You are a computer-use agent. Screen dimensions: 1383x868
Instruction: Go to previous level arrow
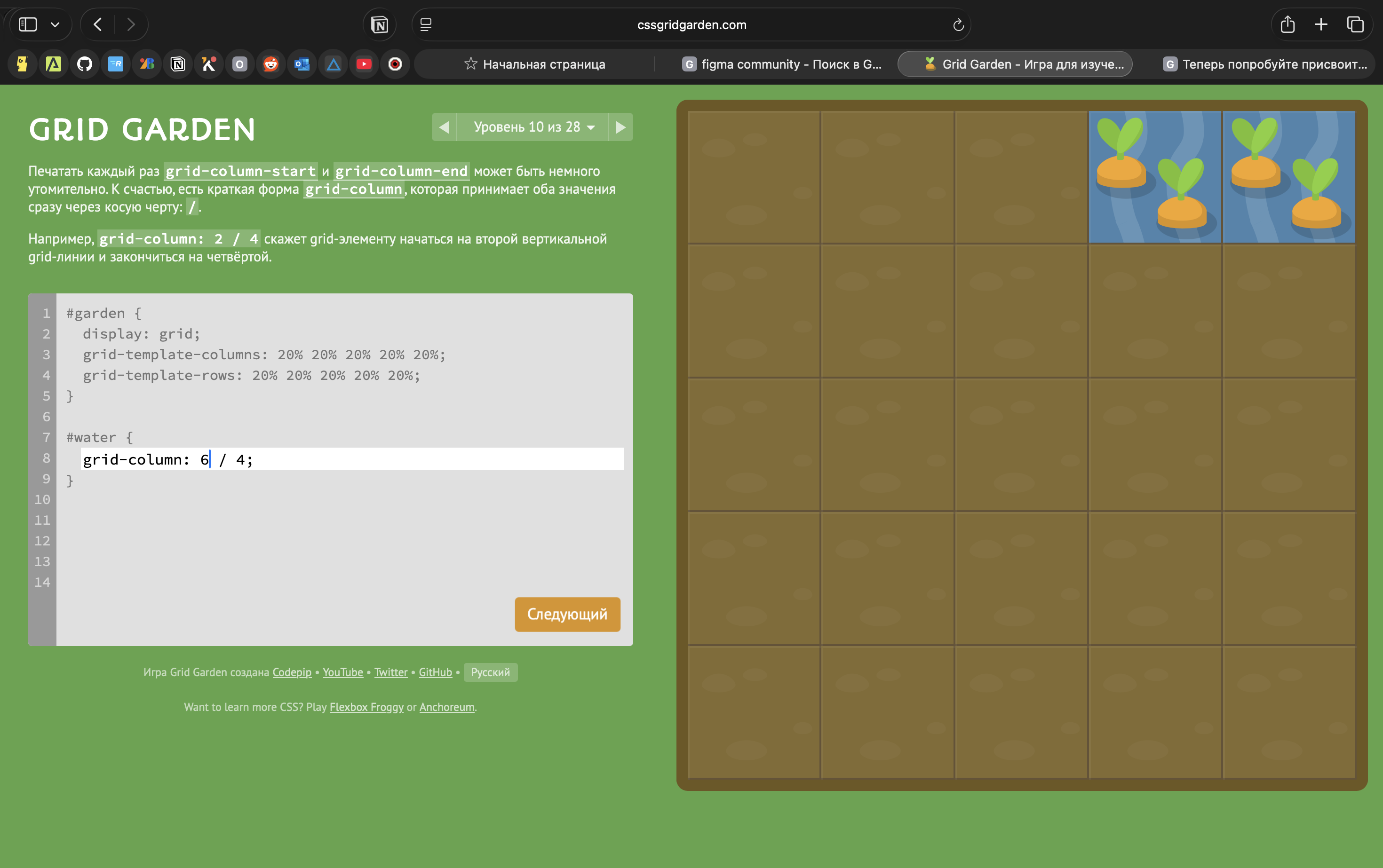444,127
